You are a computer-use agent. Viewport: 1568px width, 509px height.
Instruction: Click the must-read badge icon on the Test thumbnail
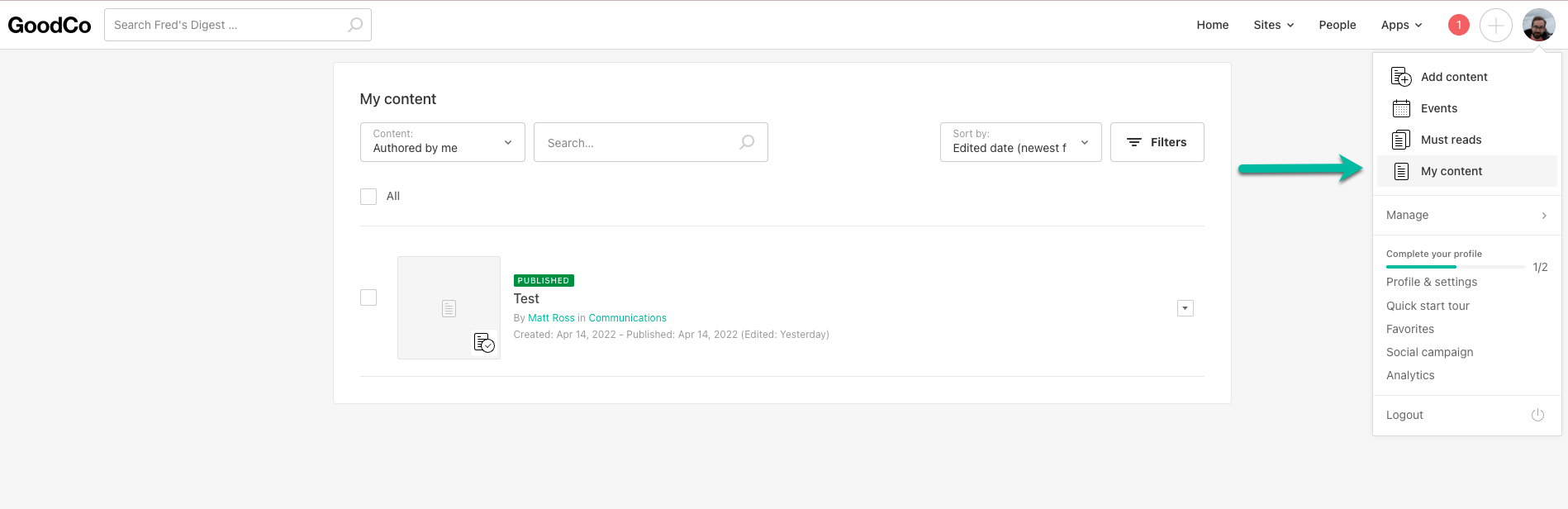coord(484,342)
